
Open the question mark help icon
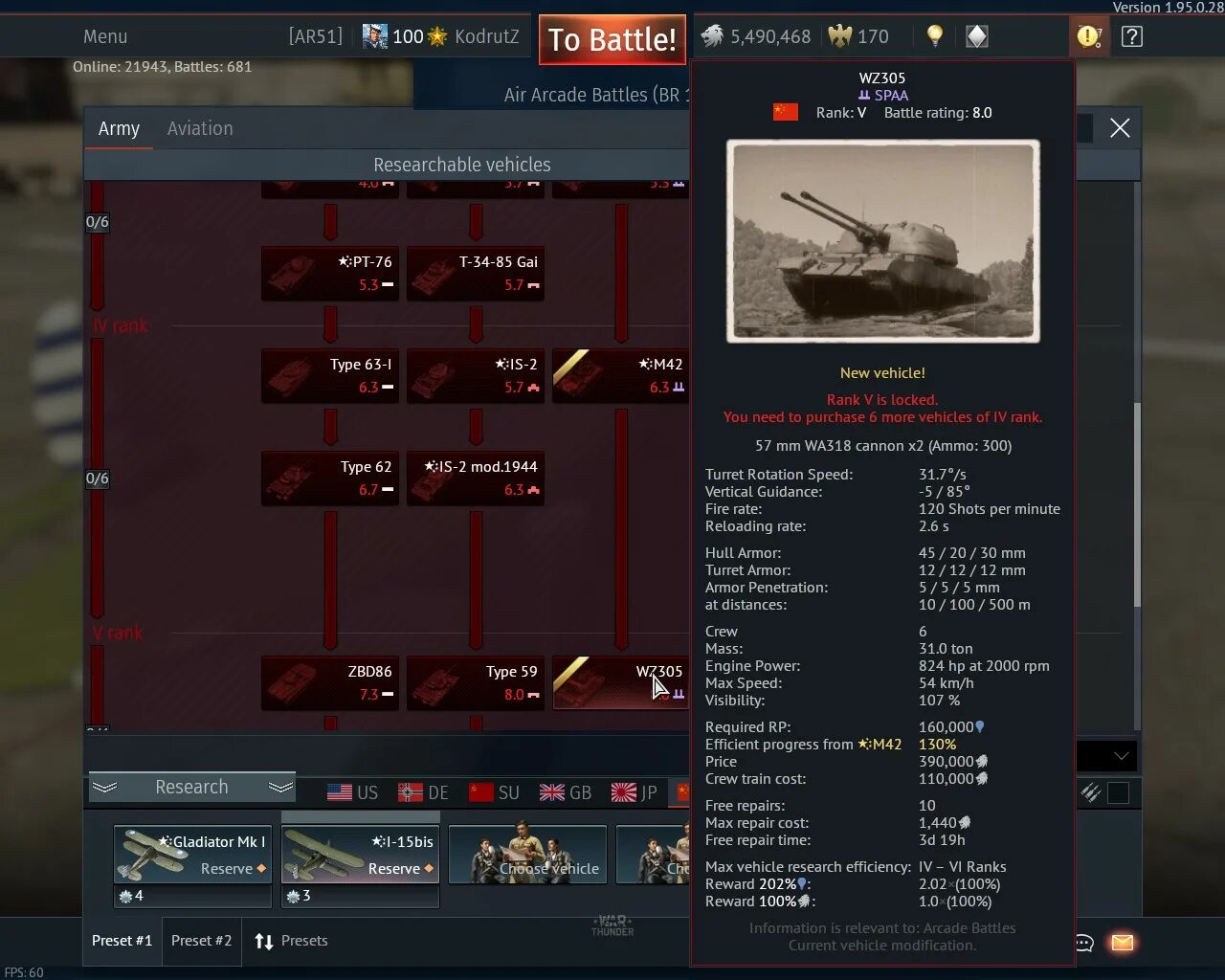pyautogui.click(x=1131, y=36)
